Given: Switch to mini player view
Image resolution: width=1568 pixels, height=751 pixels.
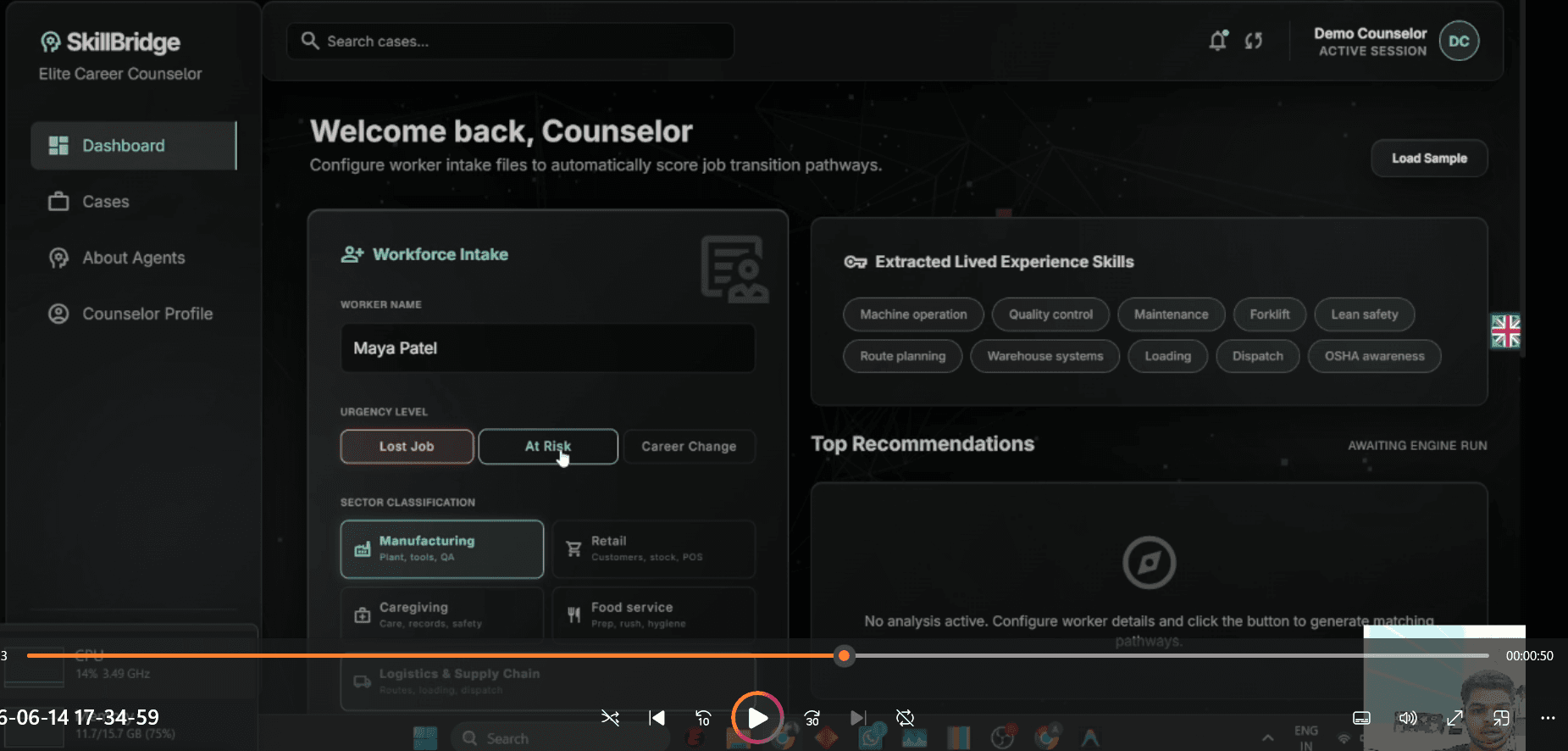Looking at the screenshot, I should (x=1501, y=718).
